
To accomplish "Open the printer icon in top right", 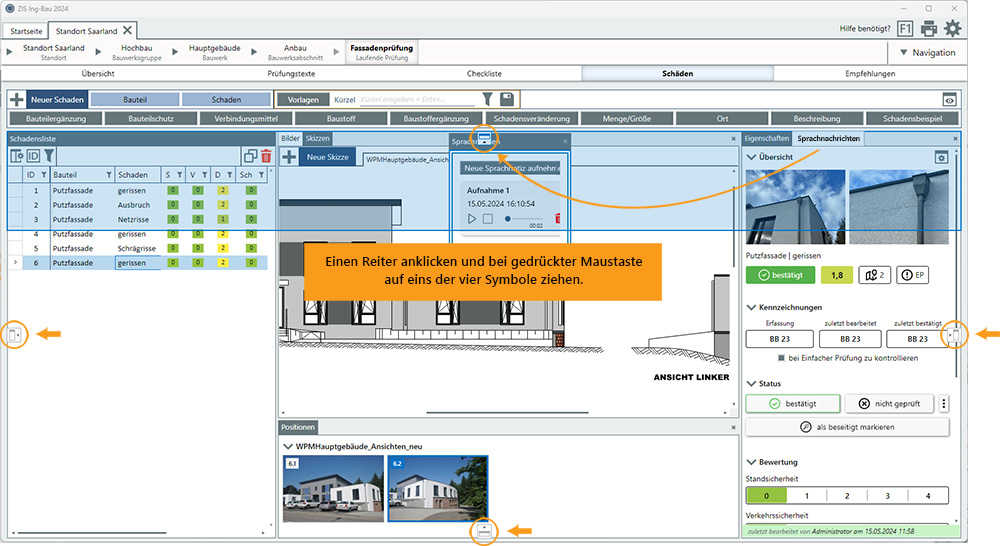I will click(929, 29).
